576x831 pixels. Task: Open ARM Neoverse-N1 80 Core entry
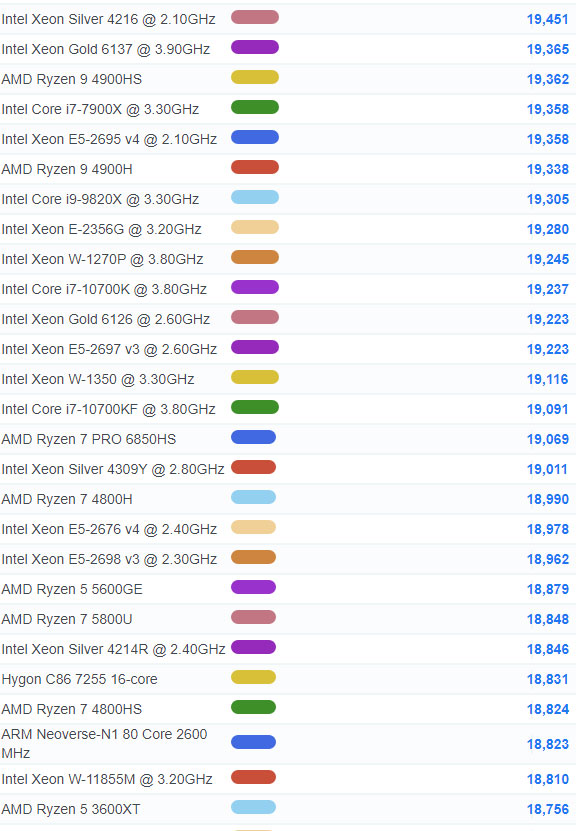[104, 744]
